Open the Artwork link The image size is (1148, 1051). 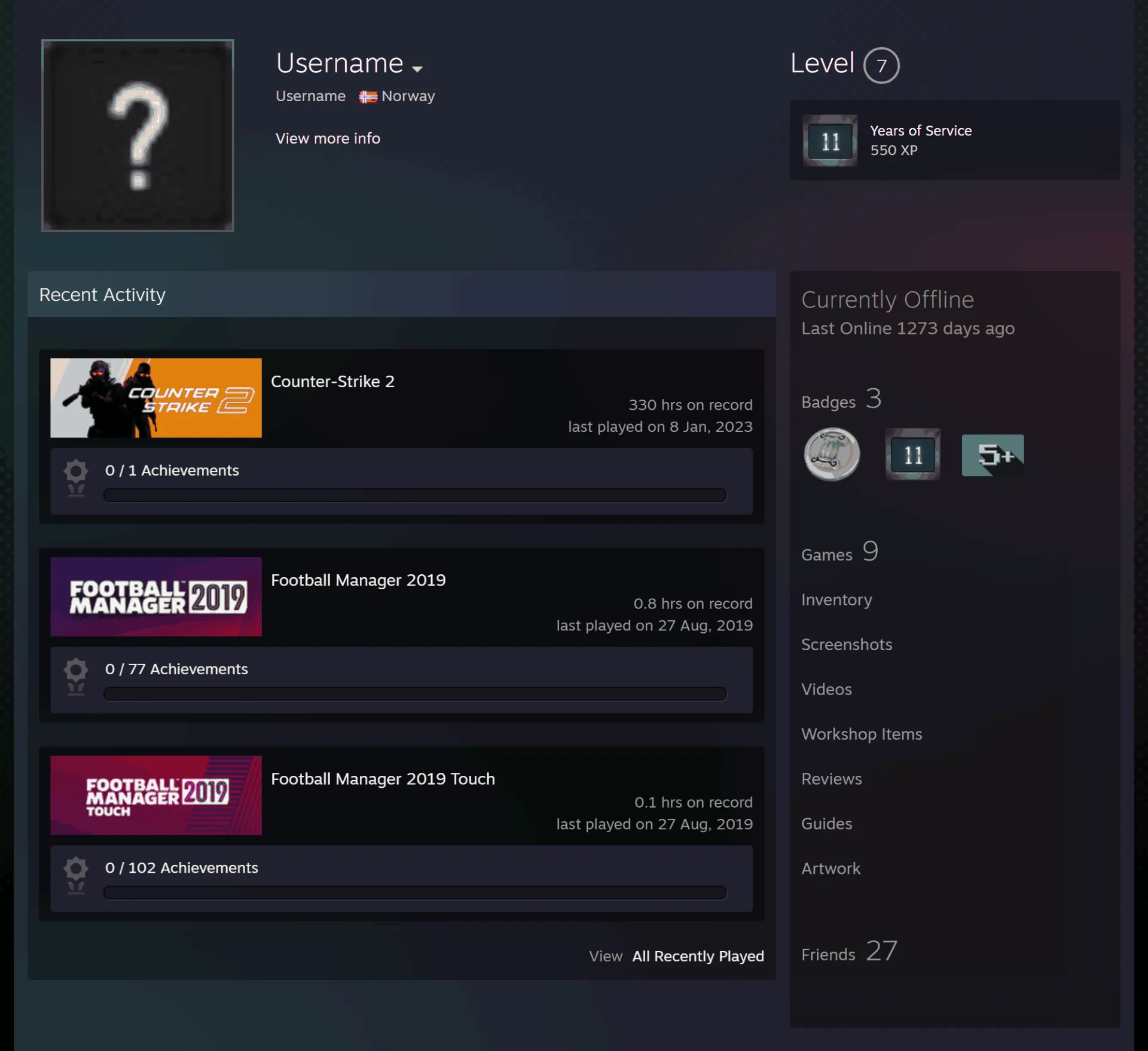click(x=831, y=869)
